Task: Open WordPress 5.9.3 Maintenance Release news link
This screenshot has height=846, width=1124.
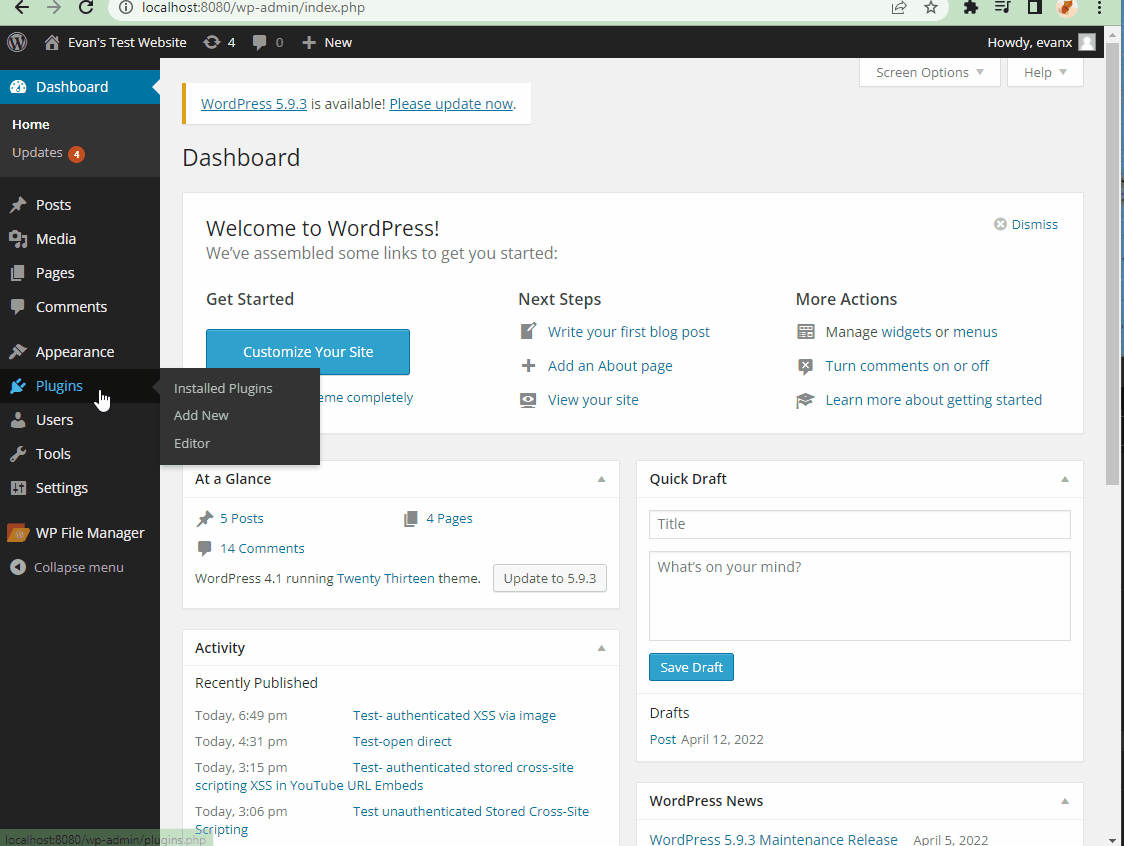Action: 773,839
